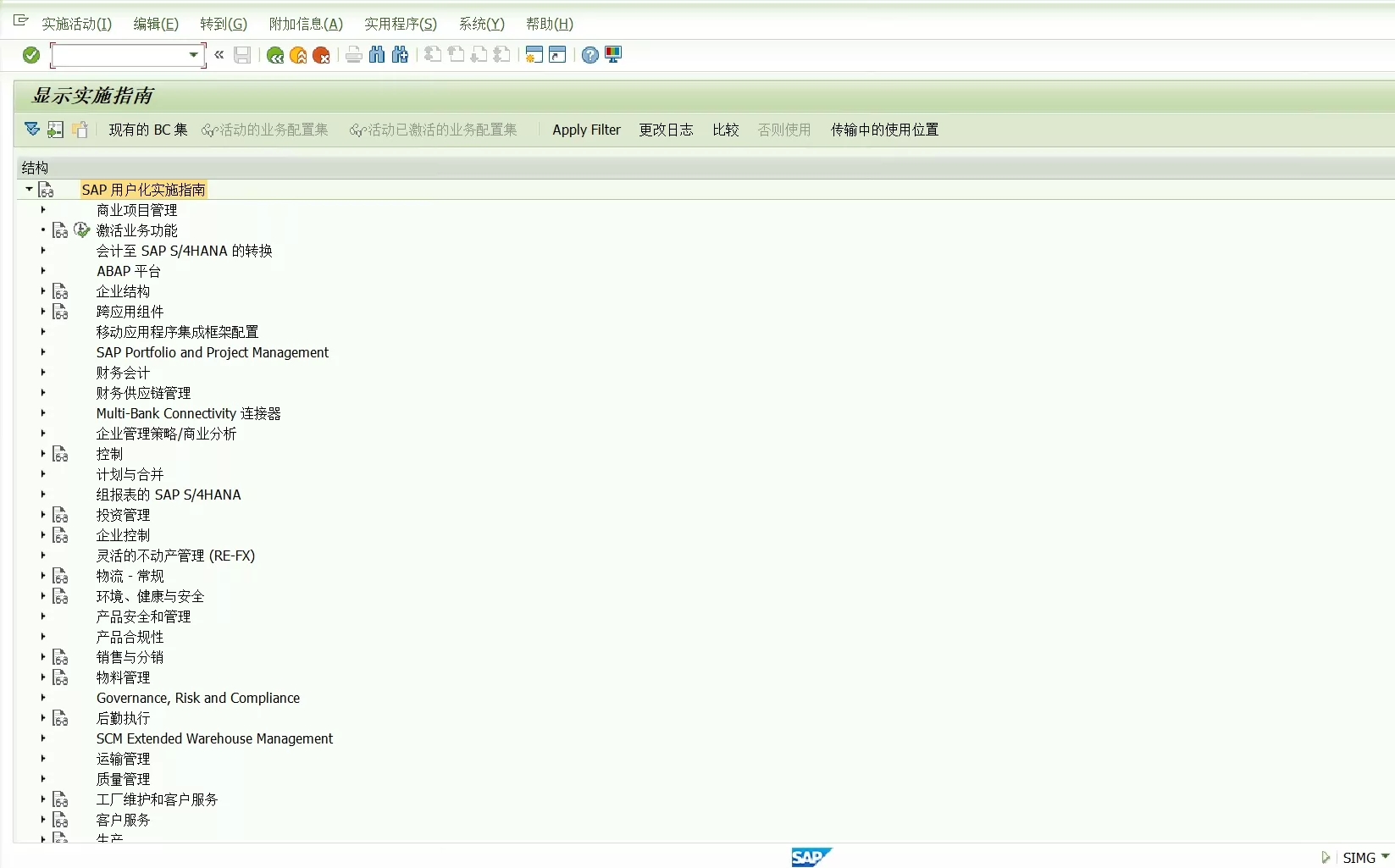Open the 帮助(H) menu

(550, 24)
